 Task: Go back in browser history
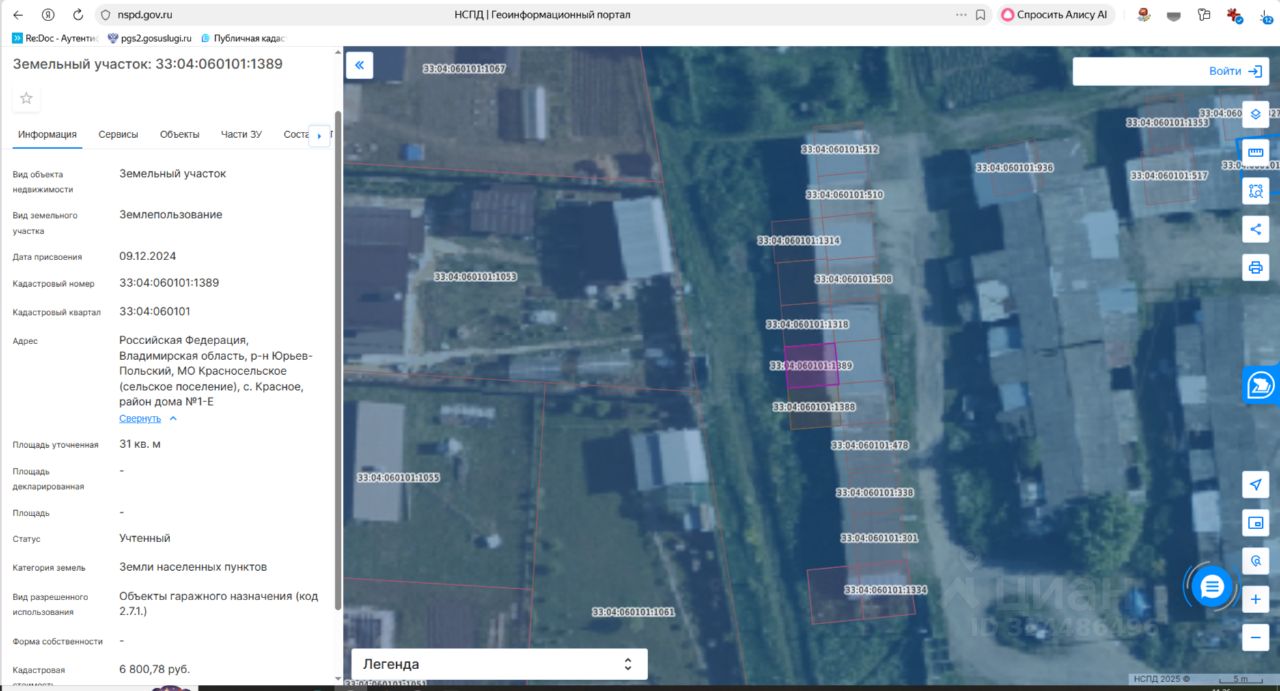17,15
